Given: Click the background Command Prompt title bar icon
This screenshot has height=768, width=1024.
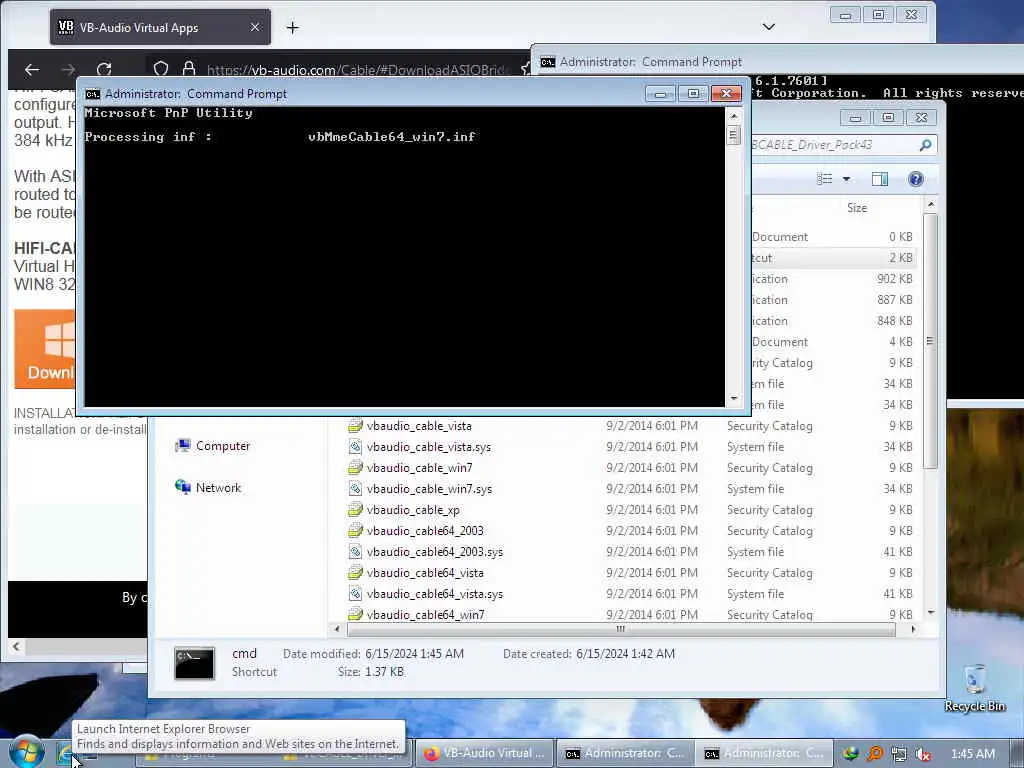Looking at the screenshot, I should tap(547, 62).
